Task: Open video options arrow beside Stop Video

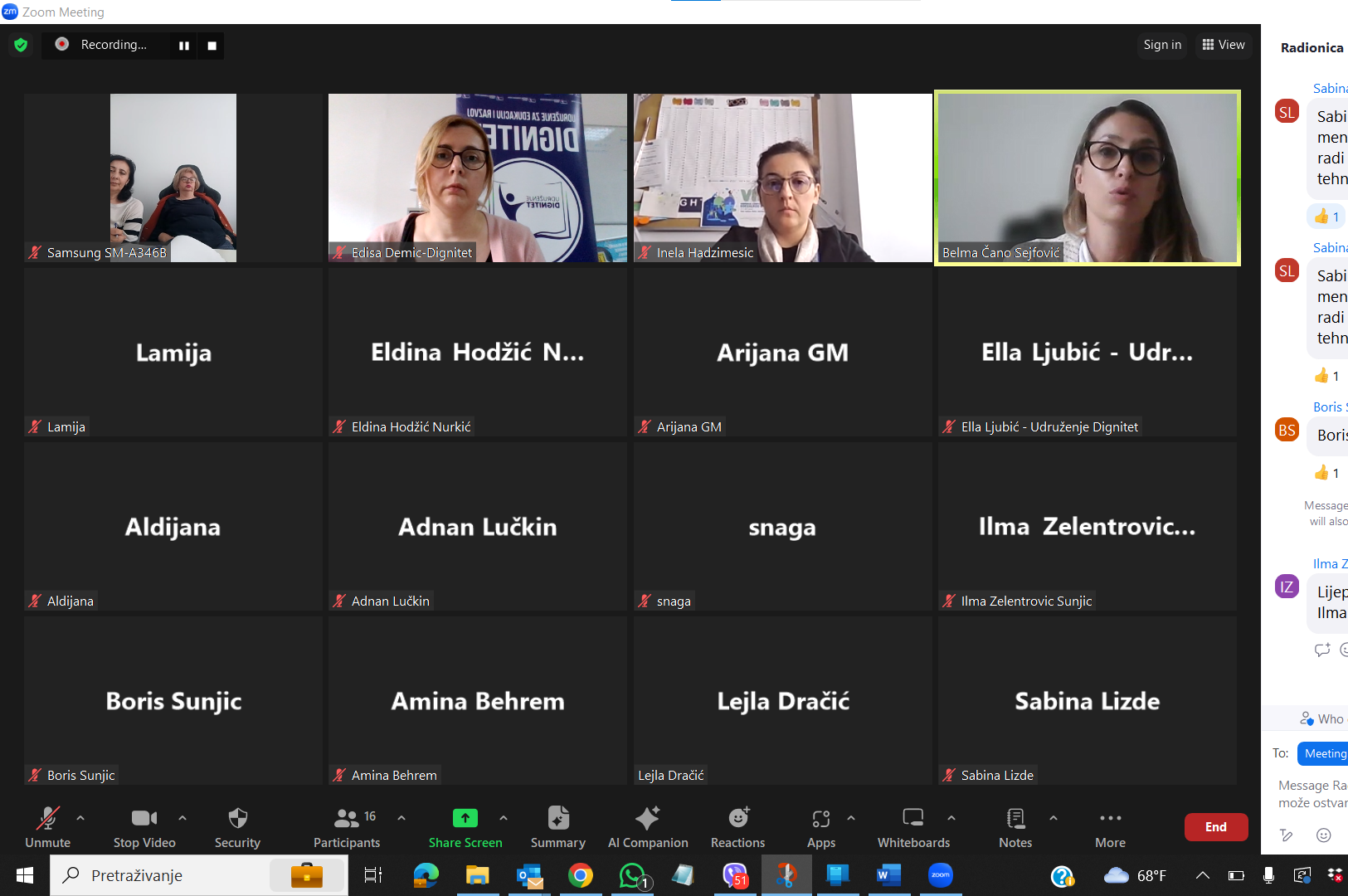Action: tap(182, 818)
